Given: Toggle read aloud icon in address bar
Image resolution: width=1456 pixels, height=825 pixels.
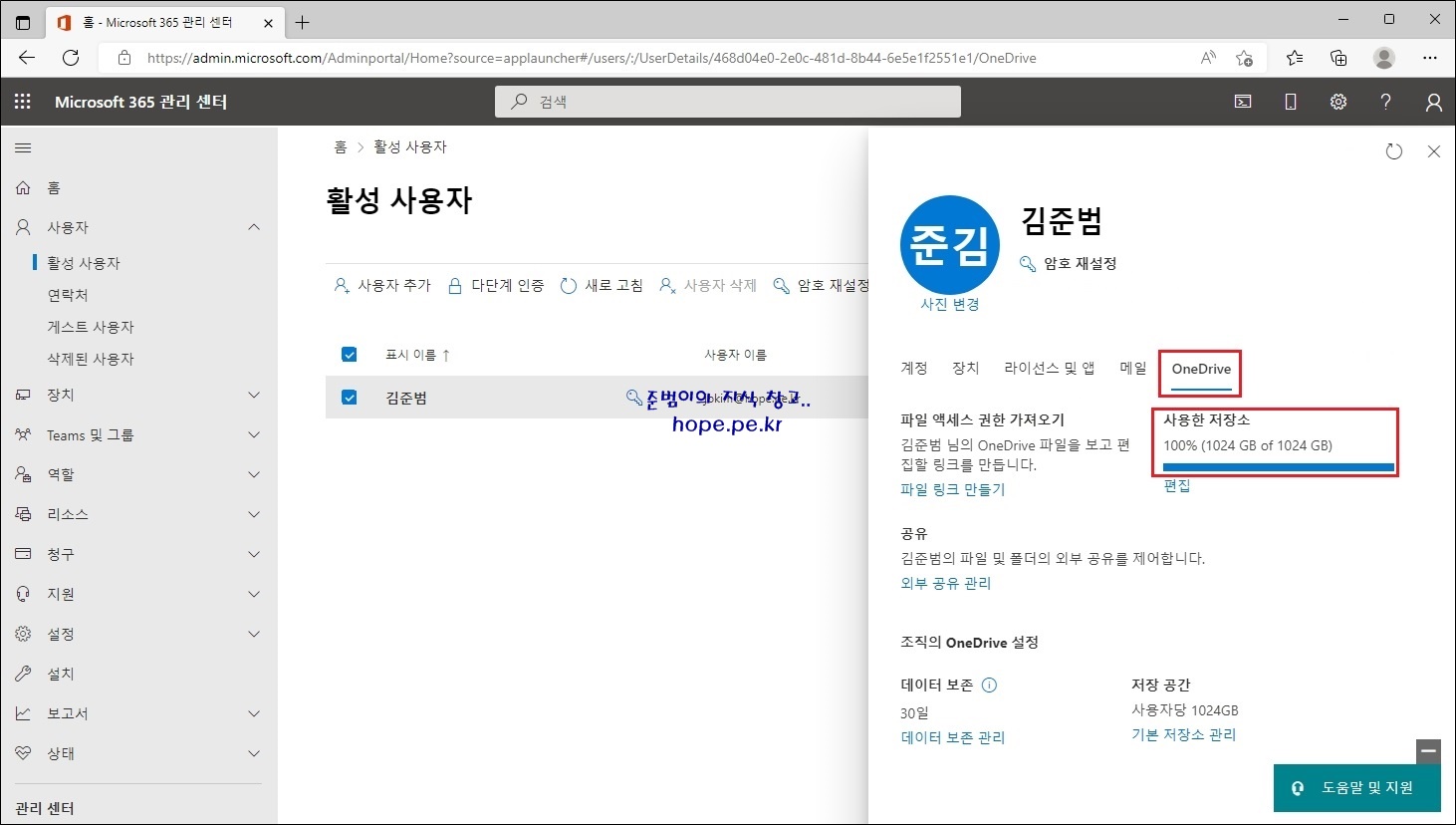Looking at the screenshot, I should (1208, 58).
